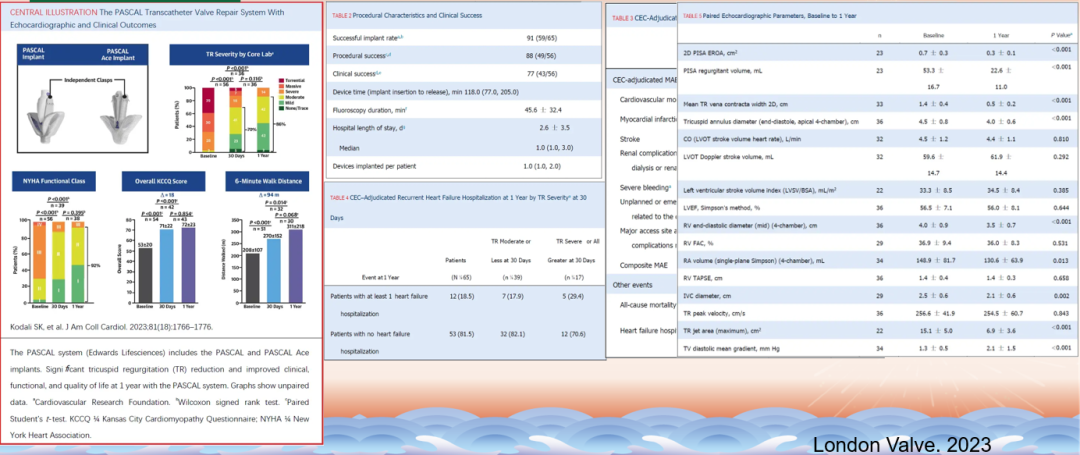
Task: Click the PASCAL Implant label
Action: click(x=34, y=54)
